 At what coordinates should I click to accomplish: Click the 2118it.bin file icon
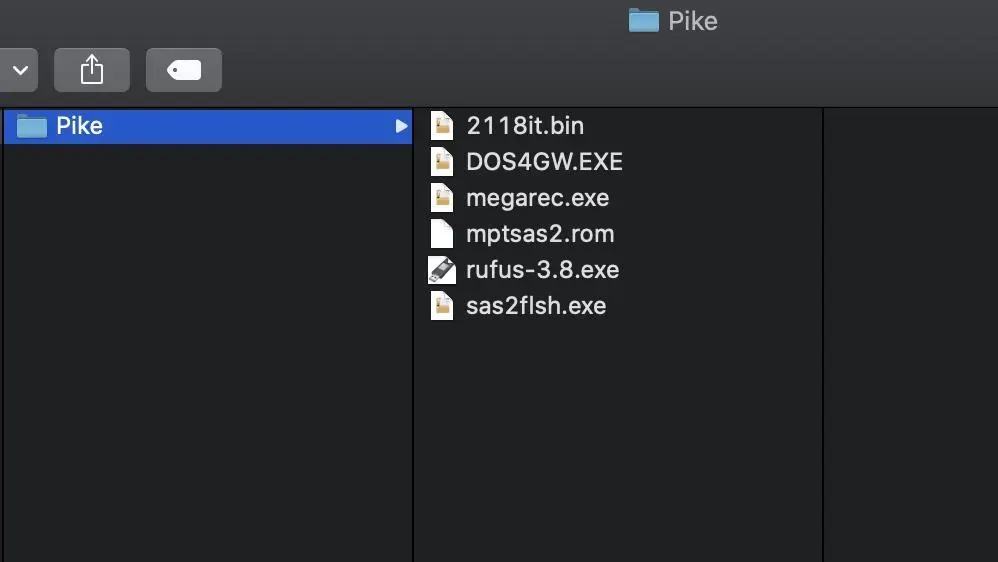[x=442, y=125]
